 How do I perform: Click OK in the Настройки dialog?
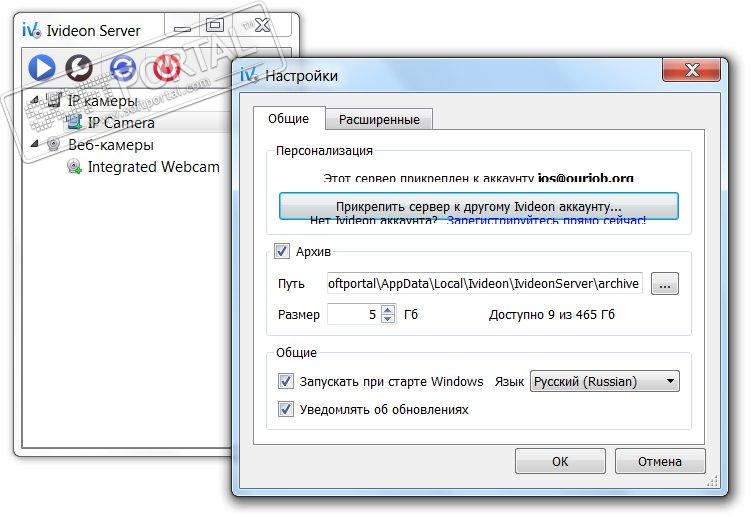(x=560, y=461)
